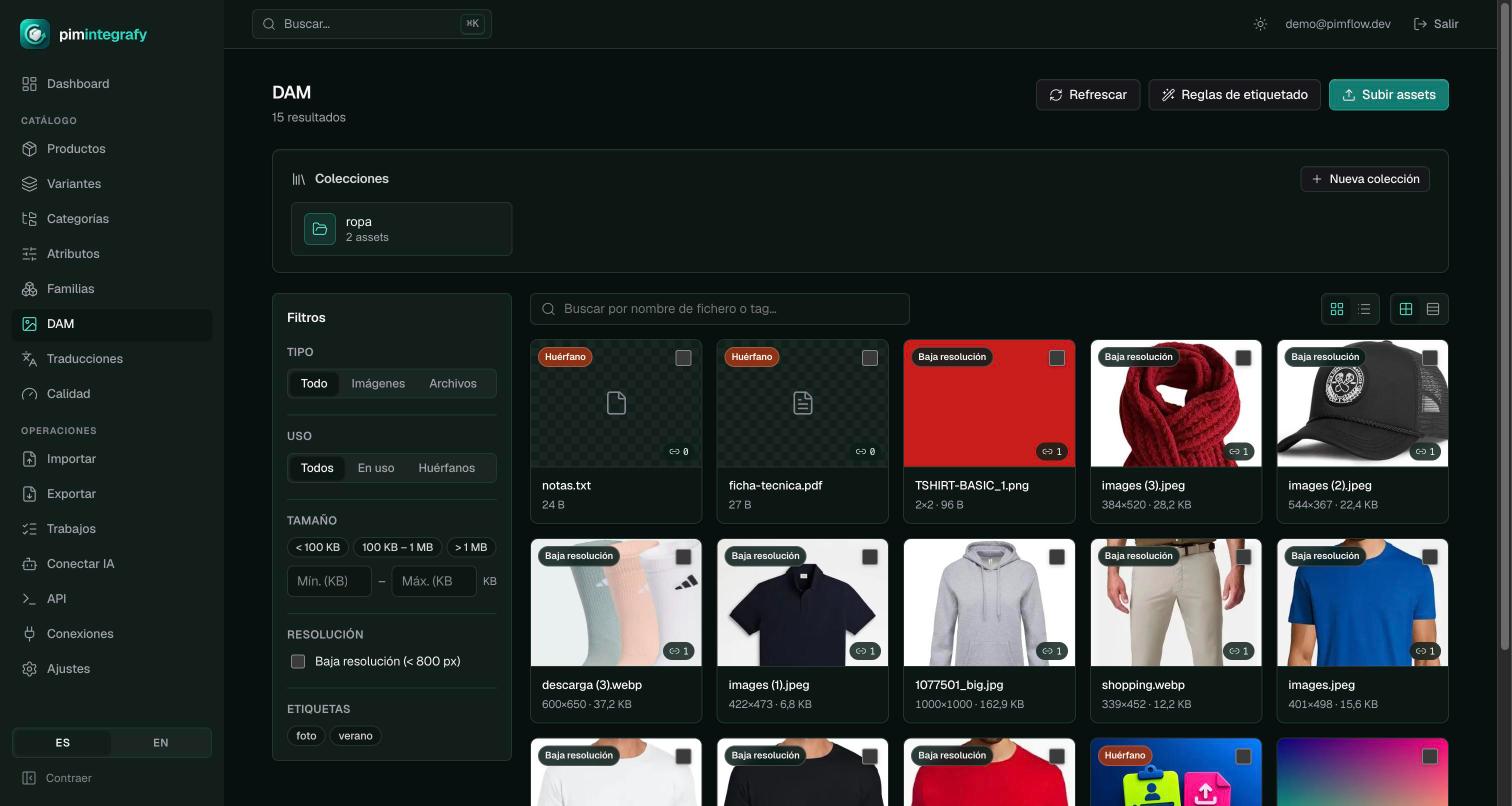Viewport: 1512px width, 806px height.
Task: Filter by the foto tag
Action: pyautogui.click(x=306, y=736)
